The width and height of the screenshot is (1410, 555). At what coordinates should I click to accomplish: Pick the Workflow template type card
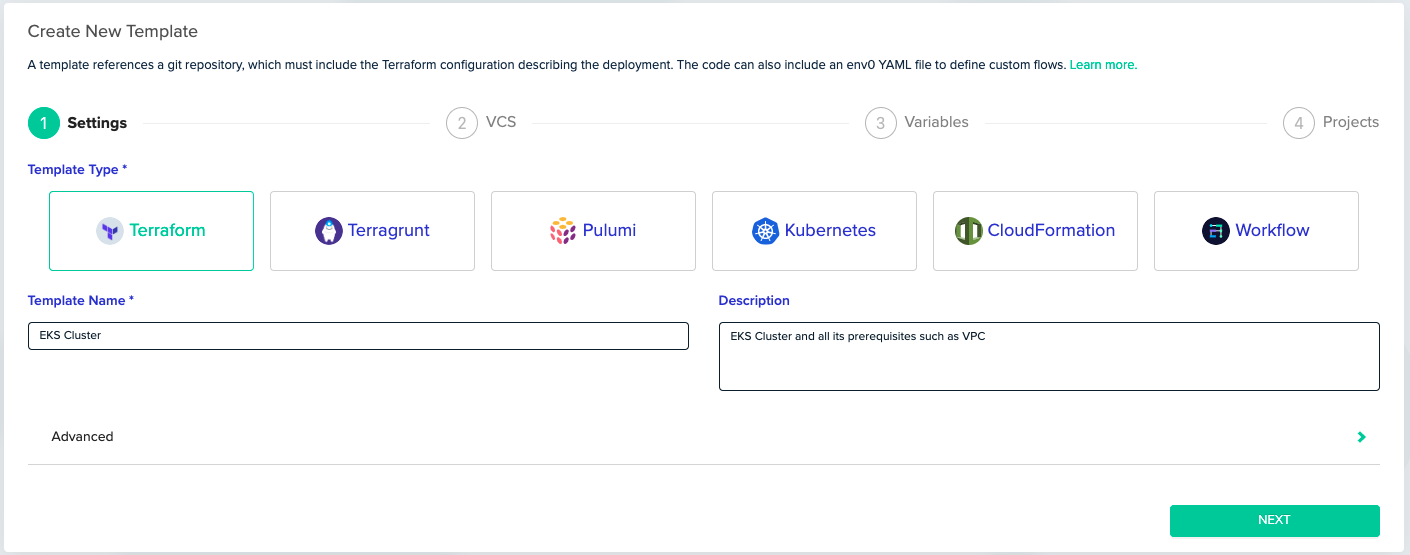pyautogui.click(x=1256, y=231)
